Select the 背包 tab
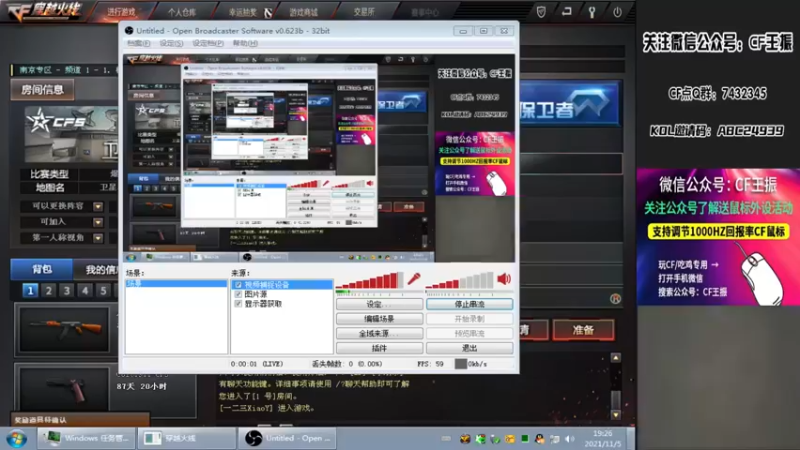The width and height of the screenshot is (800, 450). pyautogui.click(x=42, y=269)
